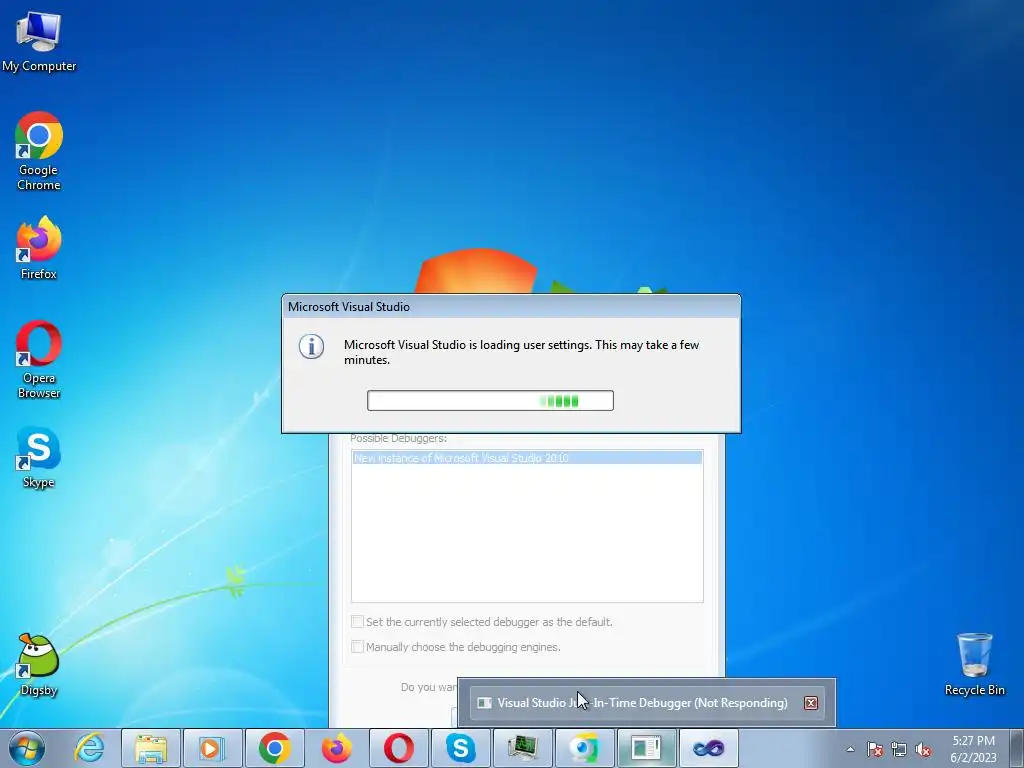Open Opera Browser desktop shortcut
Image resolution: width=1024 pixels, height=768 pixels.
point(39,359)
